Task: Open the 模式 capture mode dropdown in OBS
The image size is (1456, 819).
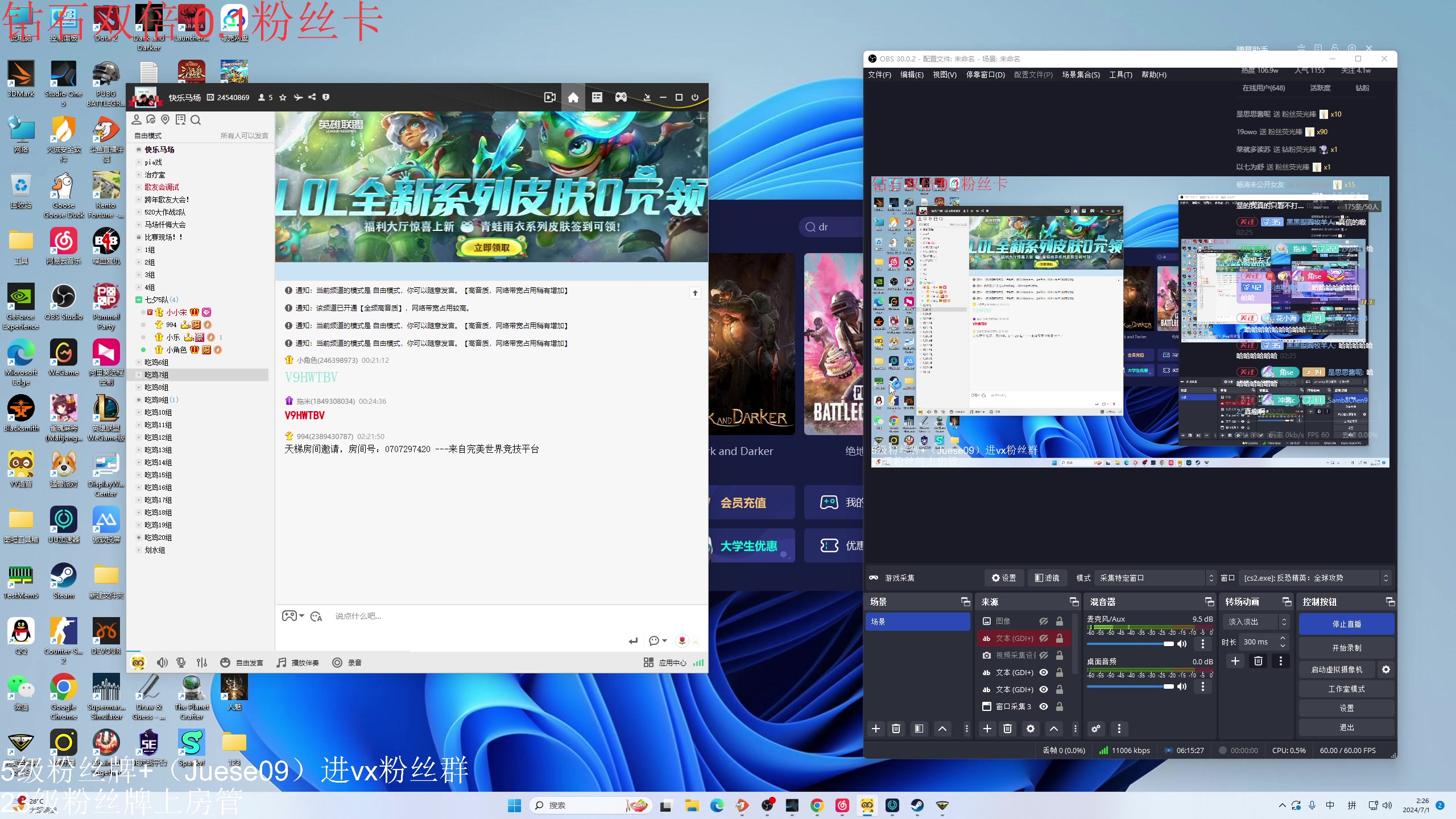Action: pyautogui.click(x=1156, y=578)
